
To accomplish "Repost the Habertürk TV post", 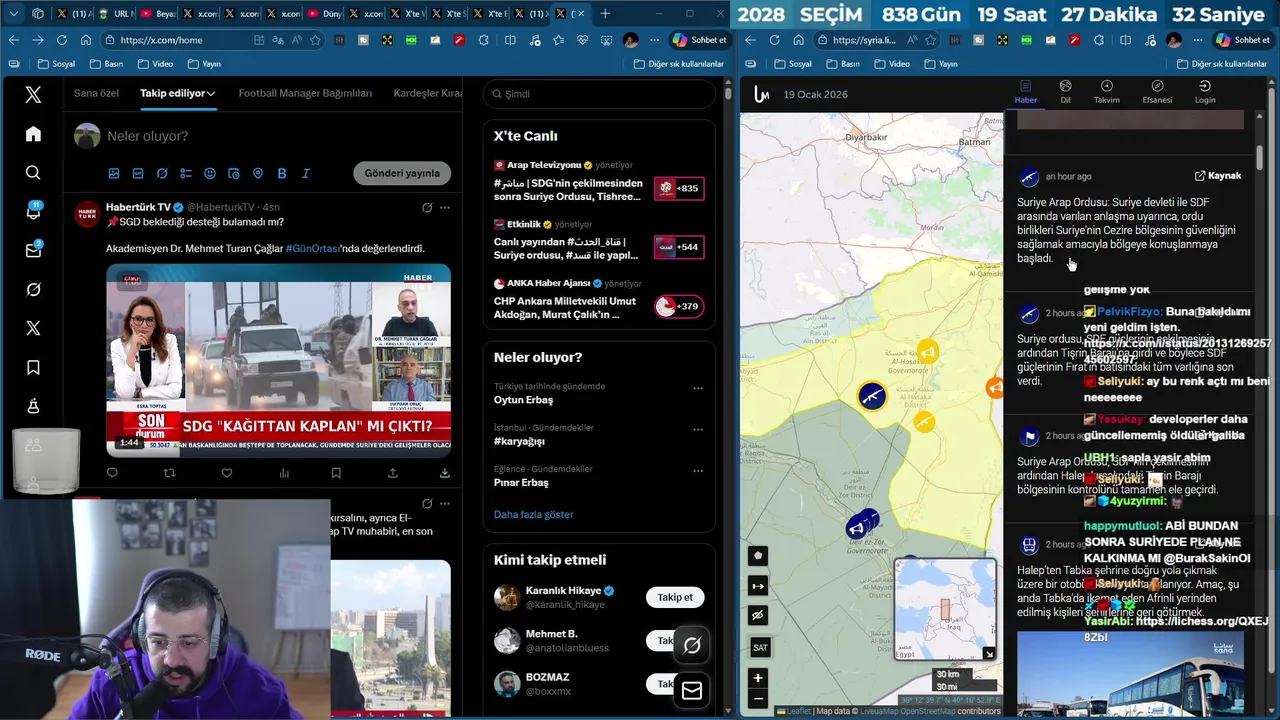I will pos(169,473).
